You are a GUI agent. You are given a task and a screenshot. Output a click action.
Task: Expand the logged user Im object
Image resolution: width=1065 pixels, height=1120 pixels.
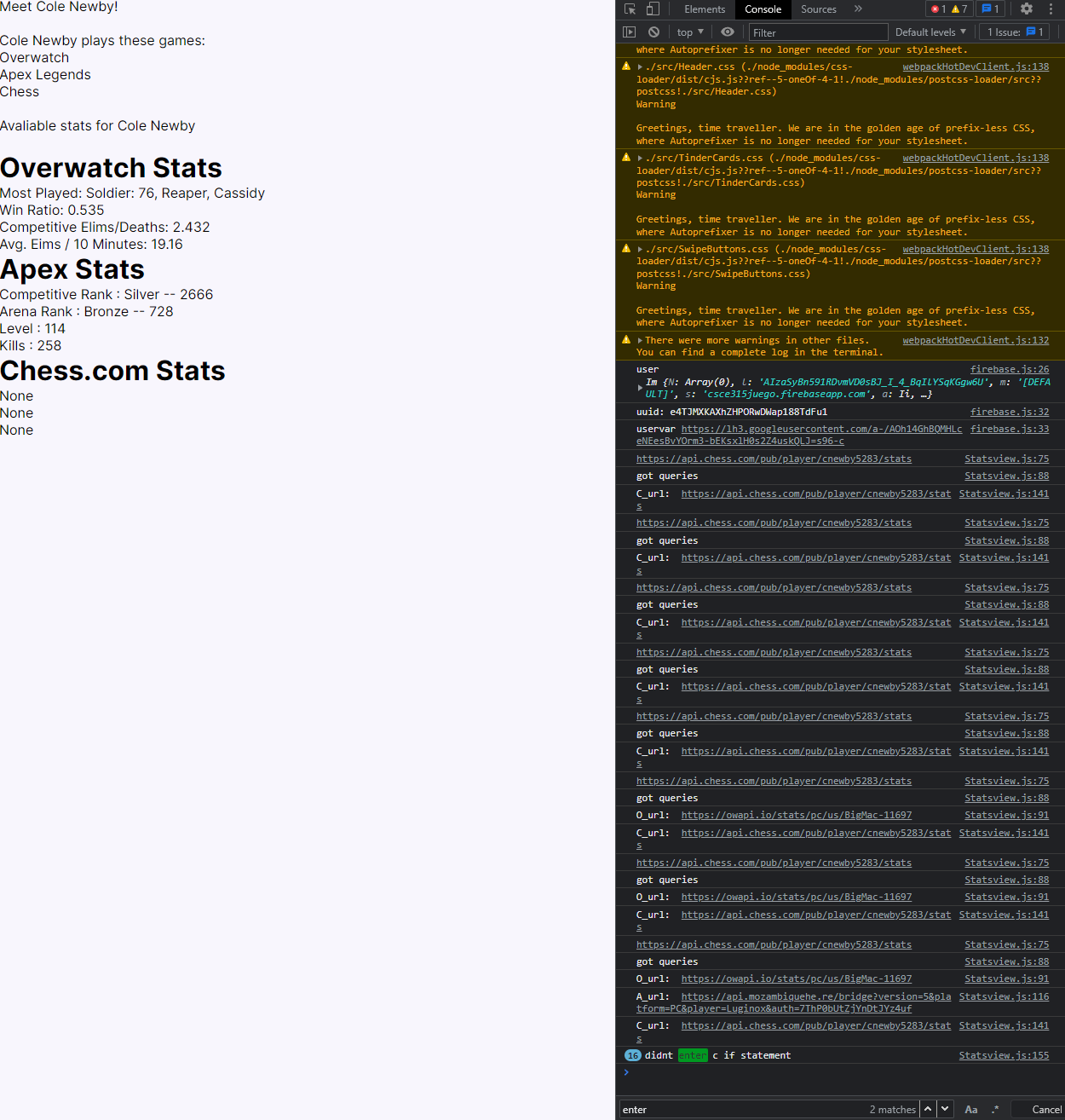pyautogui.click(x=640, y=388)
